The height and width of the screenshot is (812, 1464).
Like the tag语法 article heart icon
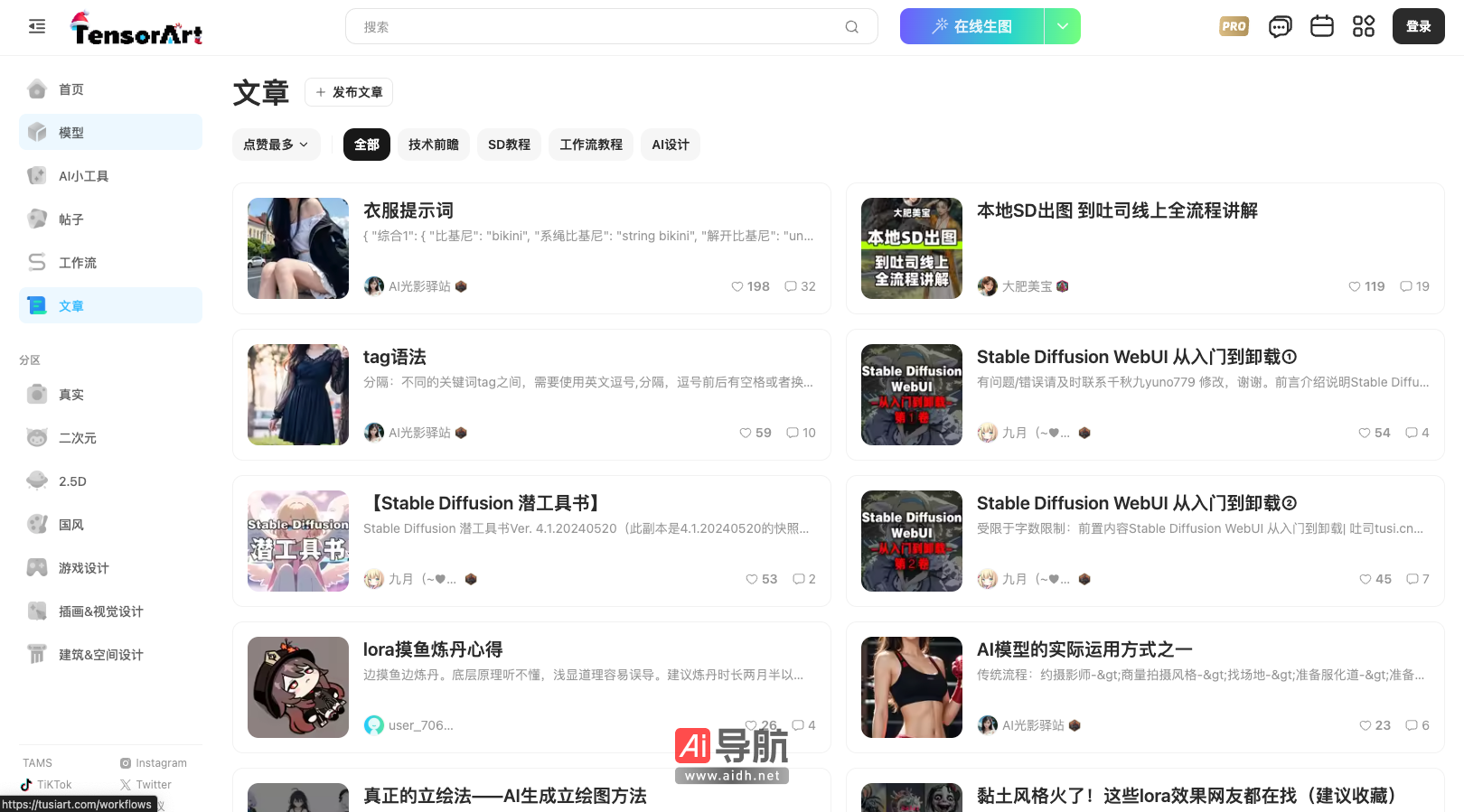(x=746, y=433)
